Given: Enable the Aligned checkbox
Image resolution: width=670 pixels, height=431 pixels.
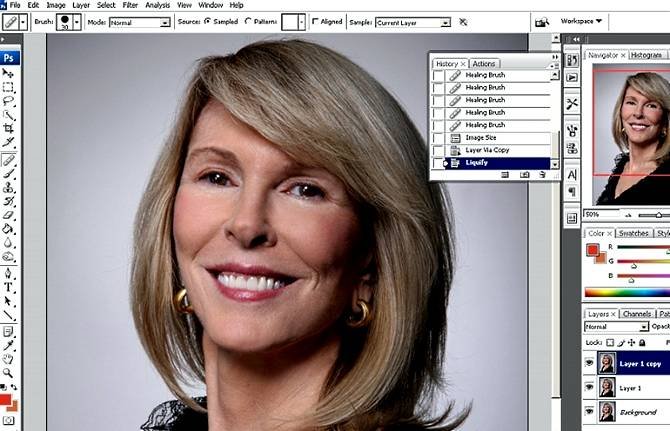Looking at the screenshot, I should 316,21.
